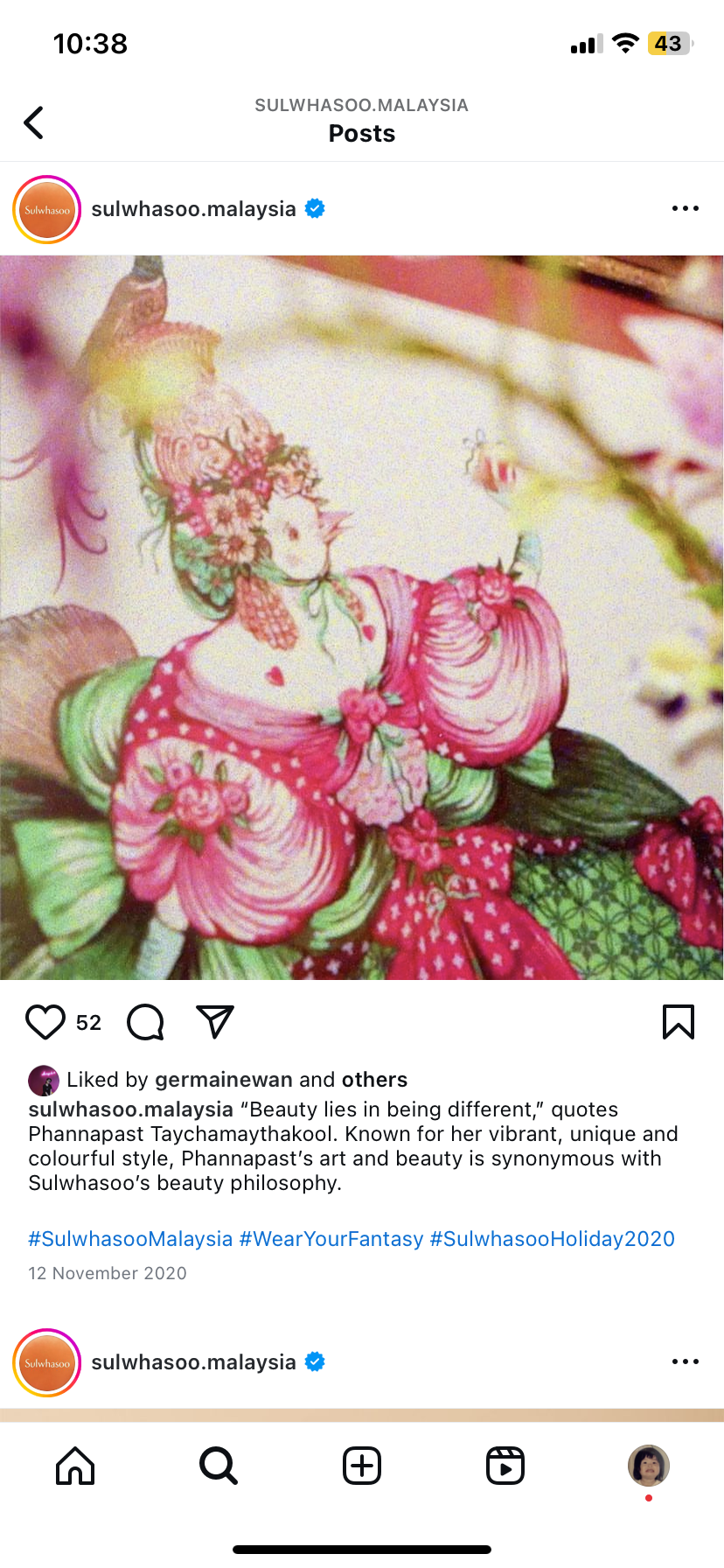724x1568 pixels.
Task: Go to Home tab in bottom navigation
Action: (75, 1466)
